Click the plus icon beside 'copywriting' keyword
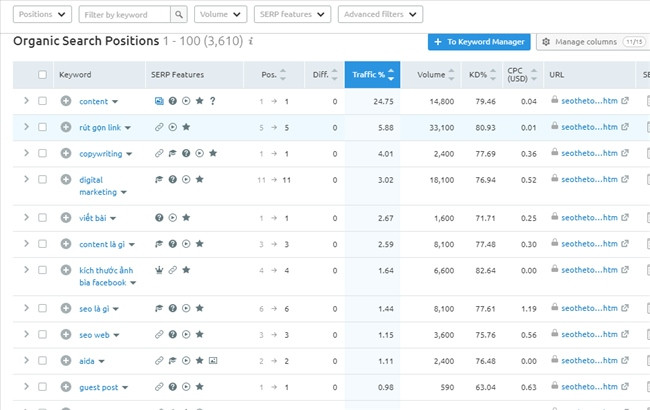 point(66,153)
